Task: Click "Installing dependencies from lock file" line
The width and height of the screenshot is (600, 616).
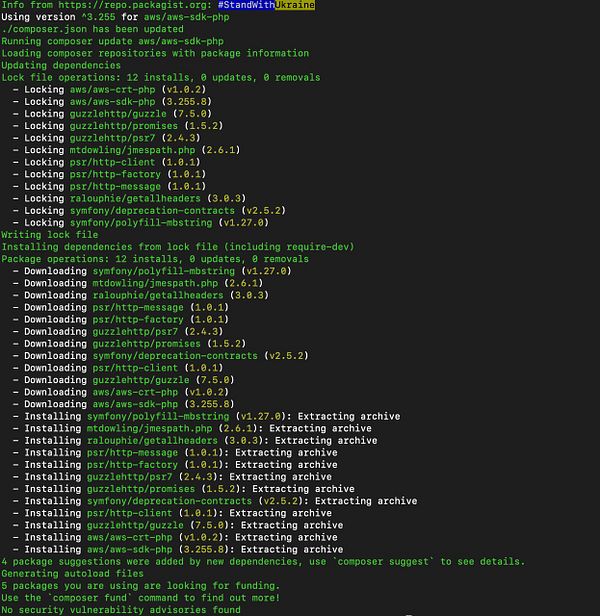Action: (x=178, y=247)
